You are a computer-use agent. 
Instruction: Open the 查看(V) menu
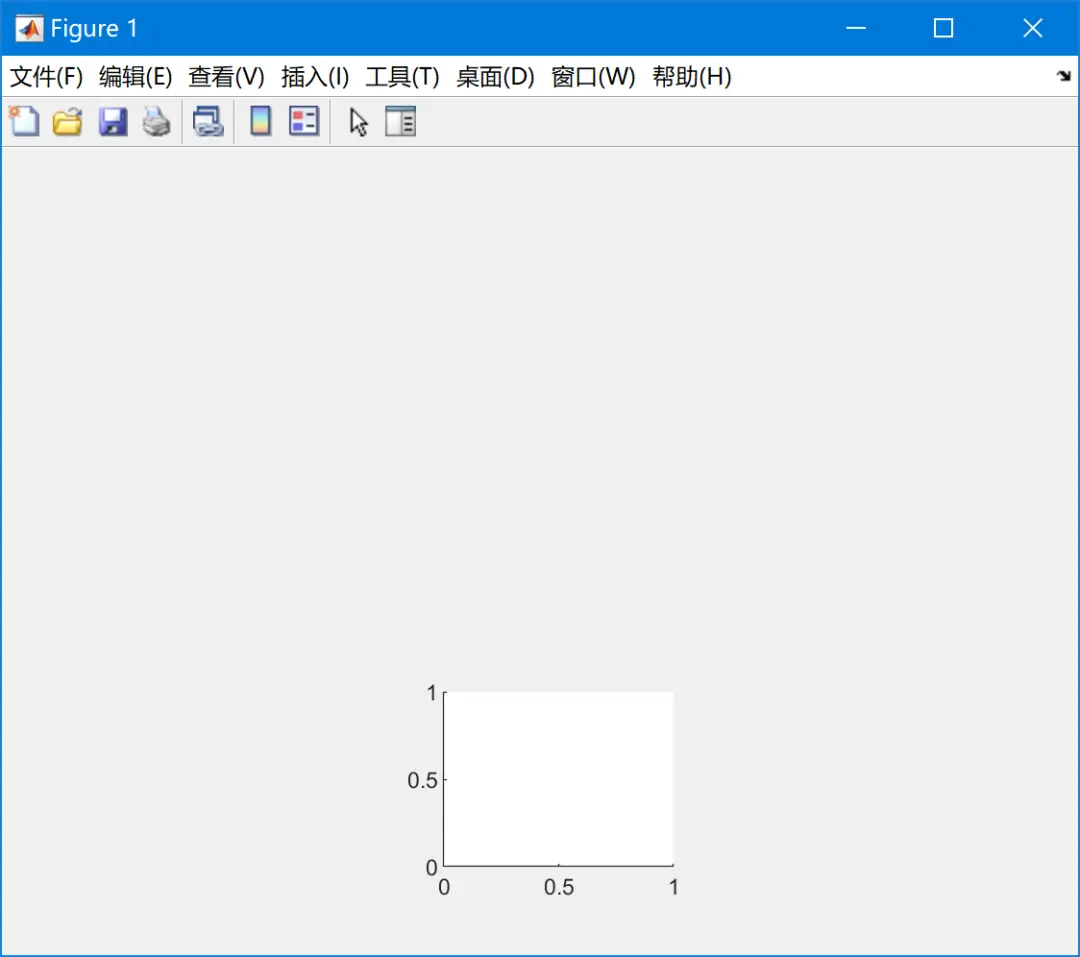[226, 76]
